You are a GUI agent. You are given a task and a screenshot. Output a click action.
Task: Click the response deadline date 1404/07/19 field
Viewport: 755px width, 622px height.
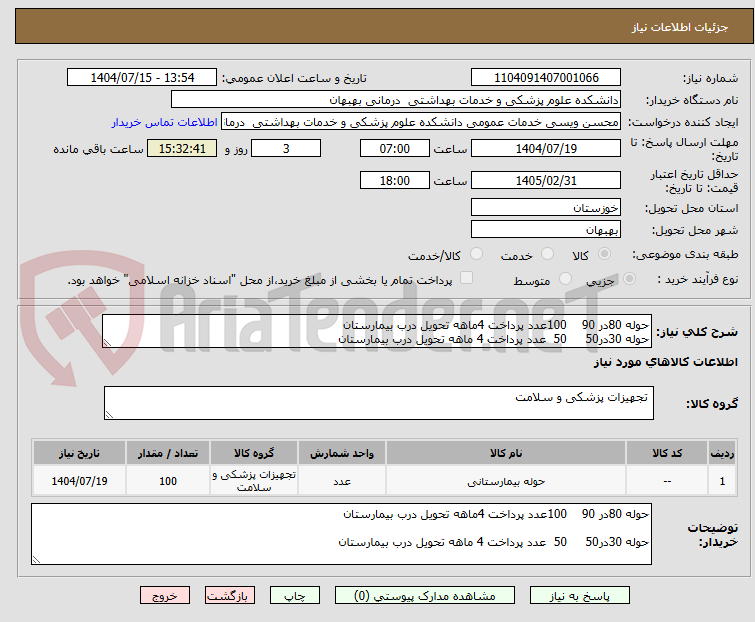coord(546,148)
